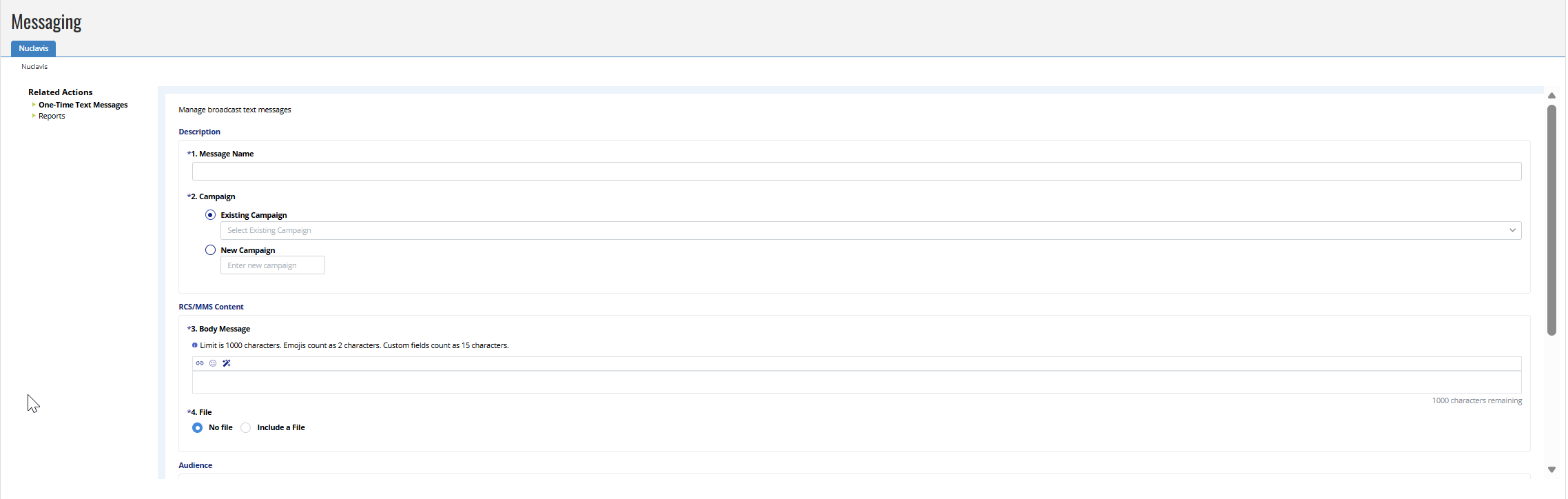The height and width of the screenshot is (499, 1568).
Task: Select the Existing Campaign radio button
Action: [211, 215]
